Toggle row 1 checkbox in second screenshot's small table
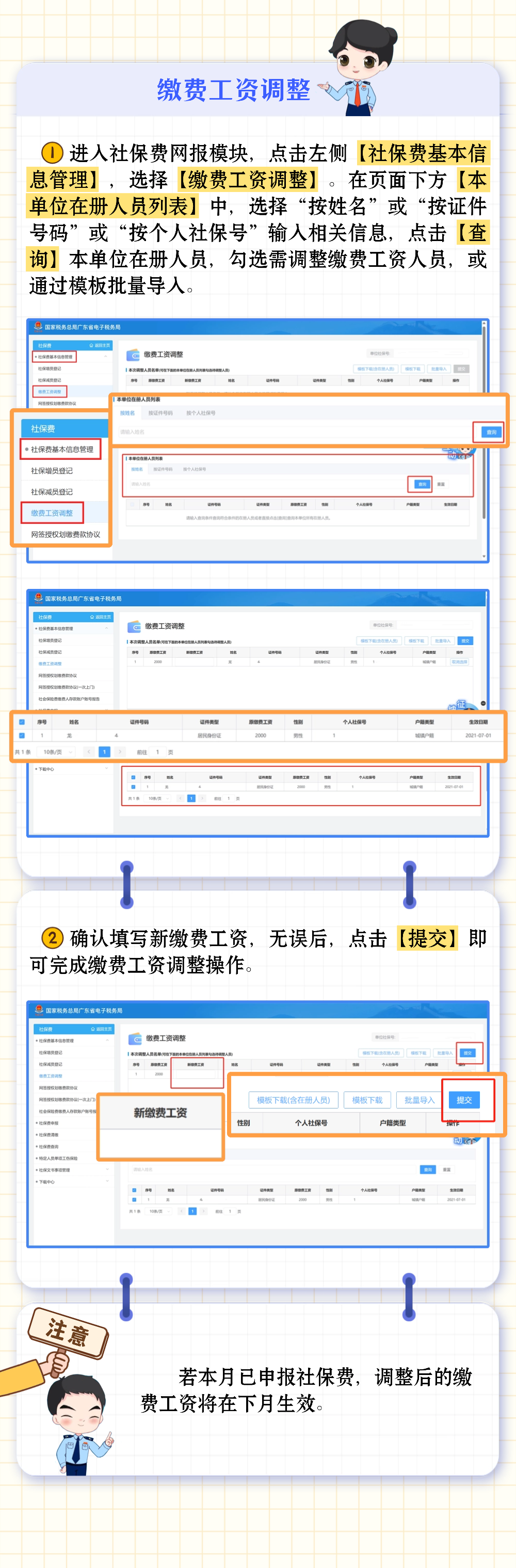This screenshot has height=1568, width=516. [133, 787]
